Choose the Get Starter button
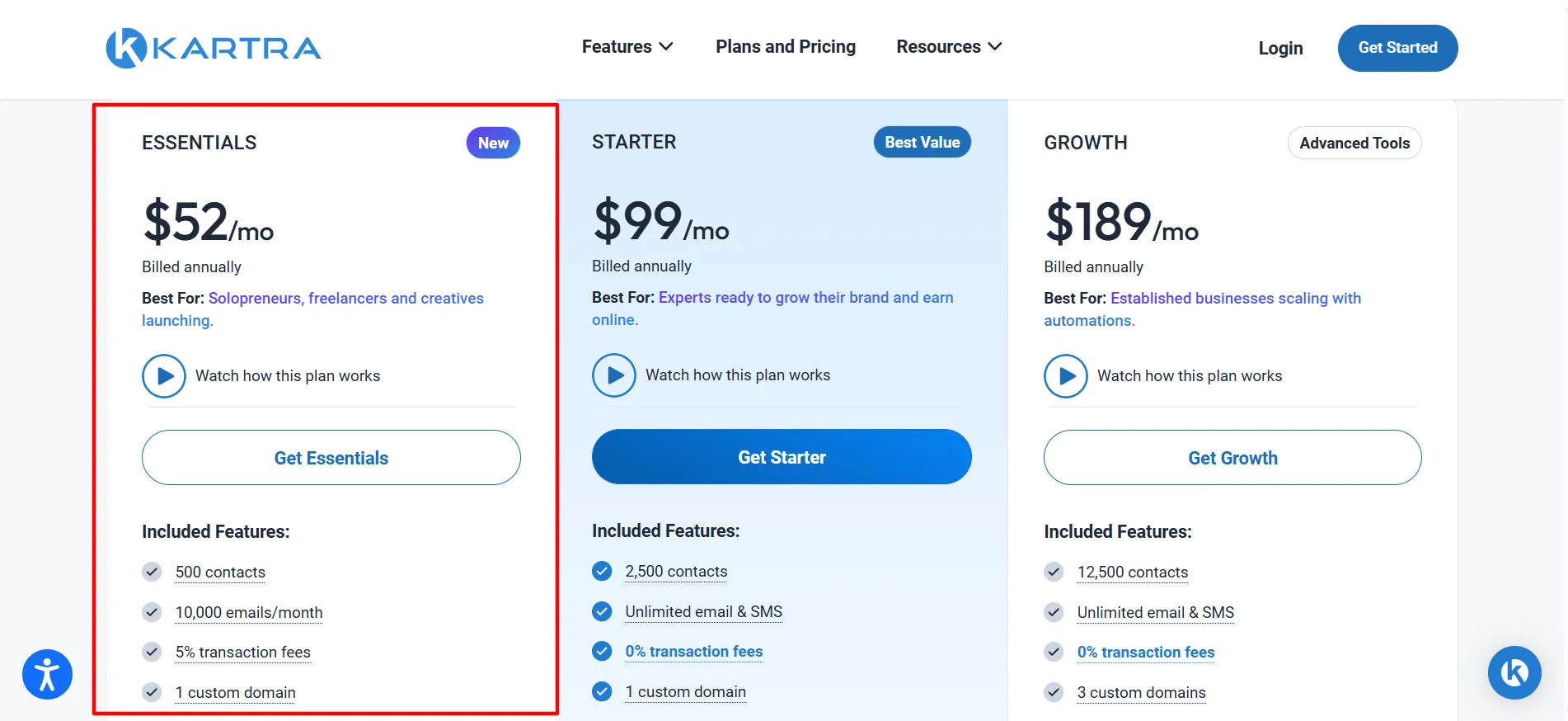 tap(782, 457)
